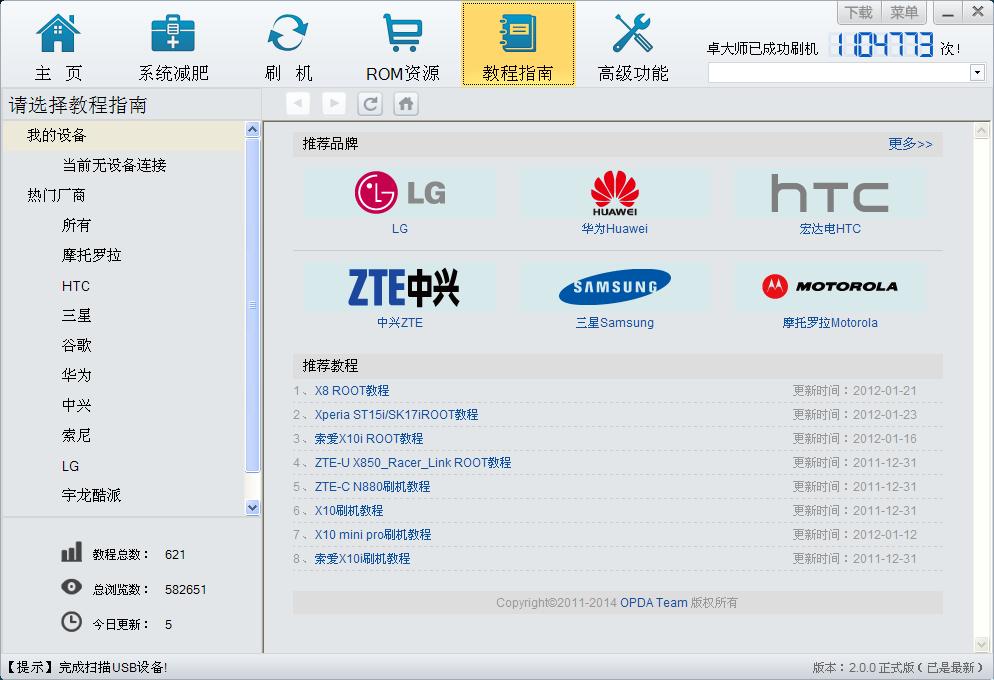994x680 pixels.
Task: Open X10 mini pro刷机教程 tutorial
Action: [x=373, y=535]
